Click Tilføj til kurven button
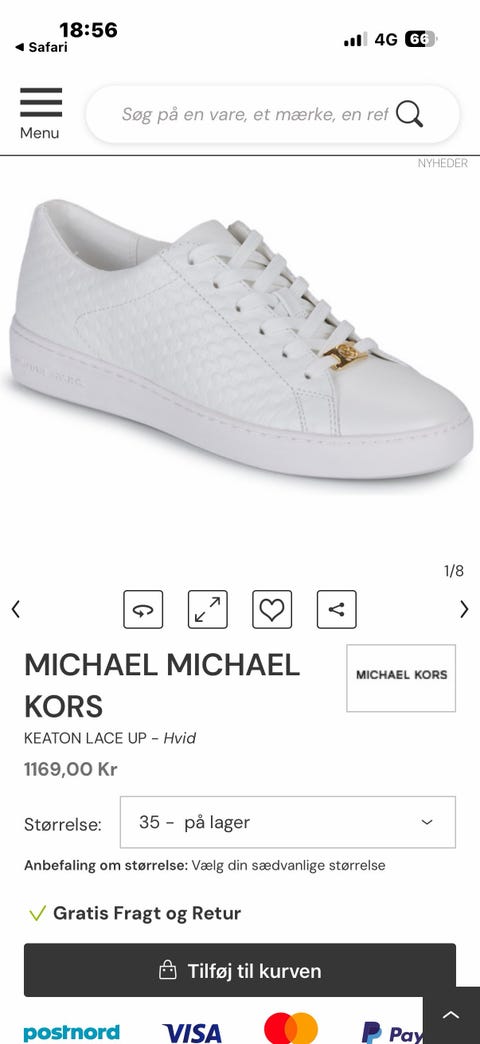The height and width of the screenshot is (1044, 480). tap(240, 970)
